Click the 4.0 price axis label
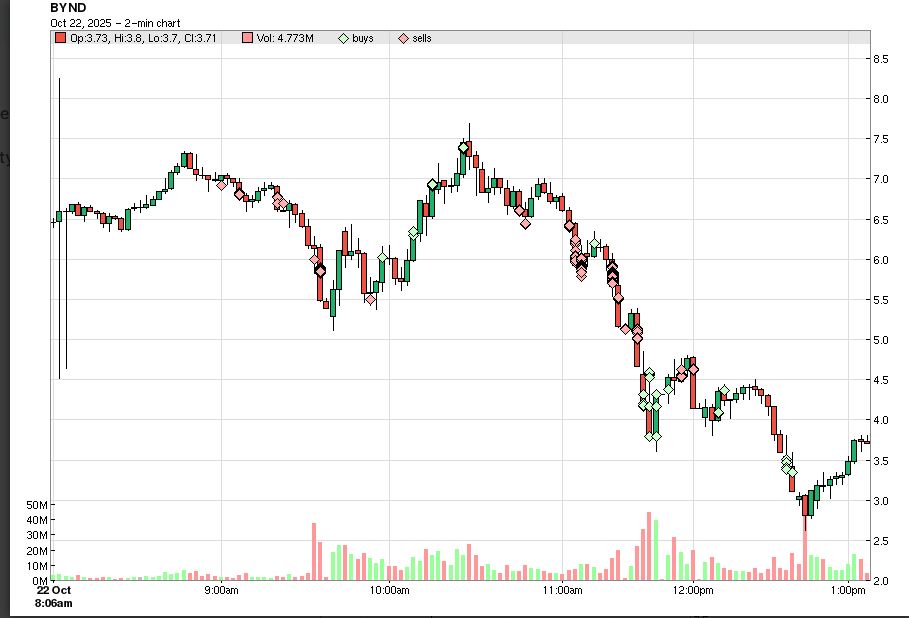Image resolution: width=909 pixels, height=618 pixels. click(881, 420)
